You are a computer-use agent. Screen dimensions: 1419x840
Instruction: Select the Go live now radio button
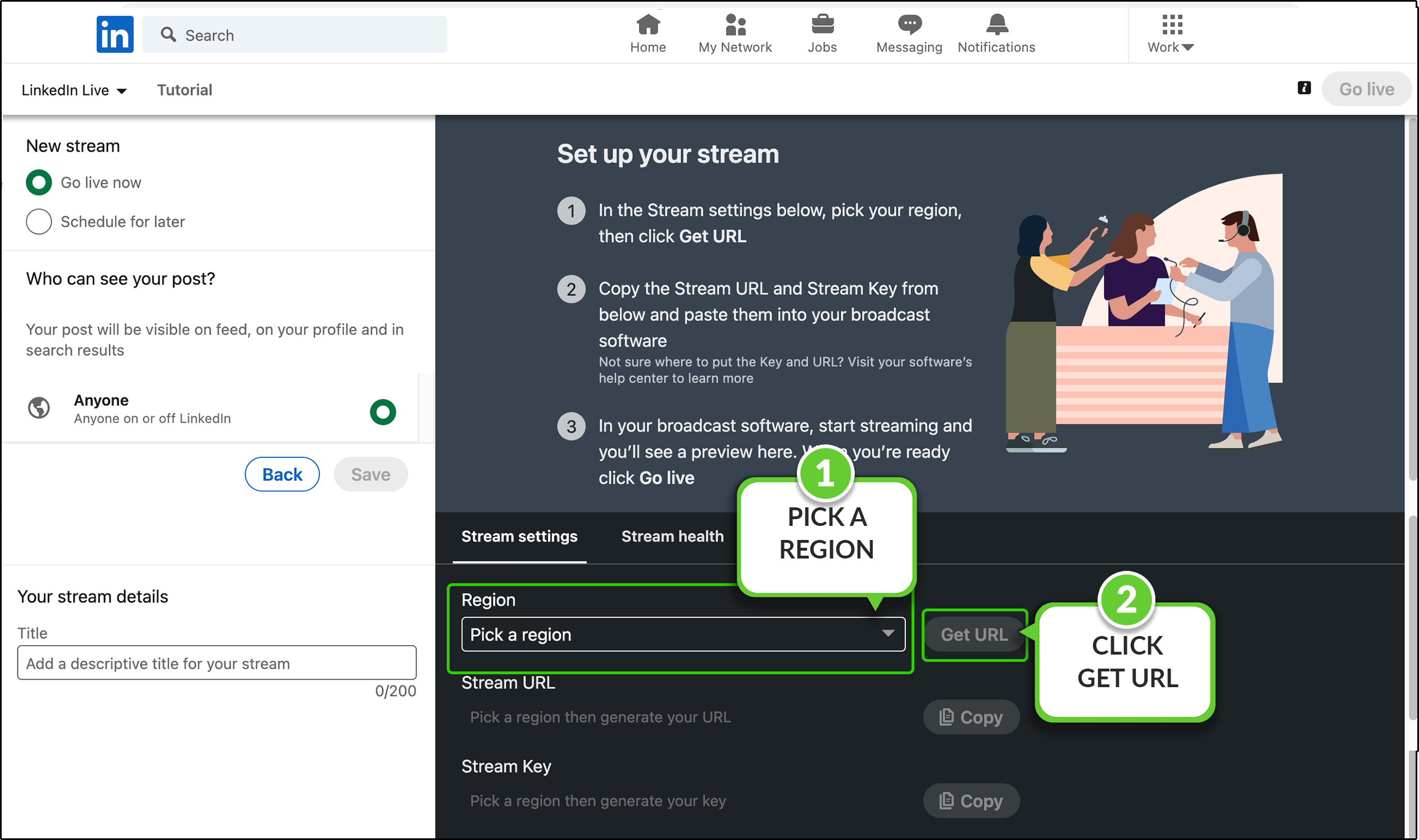[x=39, y=182]
